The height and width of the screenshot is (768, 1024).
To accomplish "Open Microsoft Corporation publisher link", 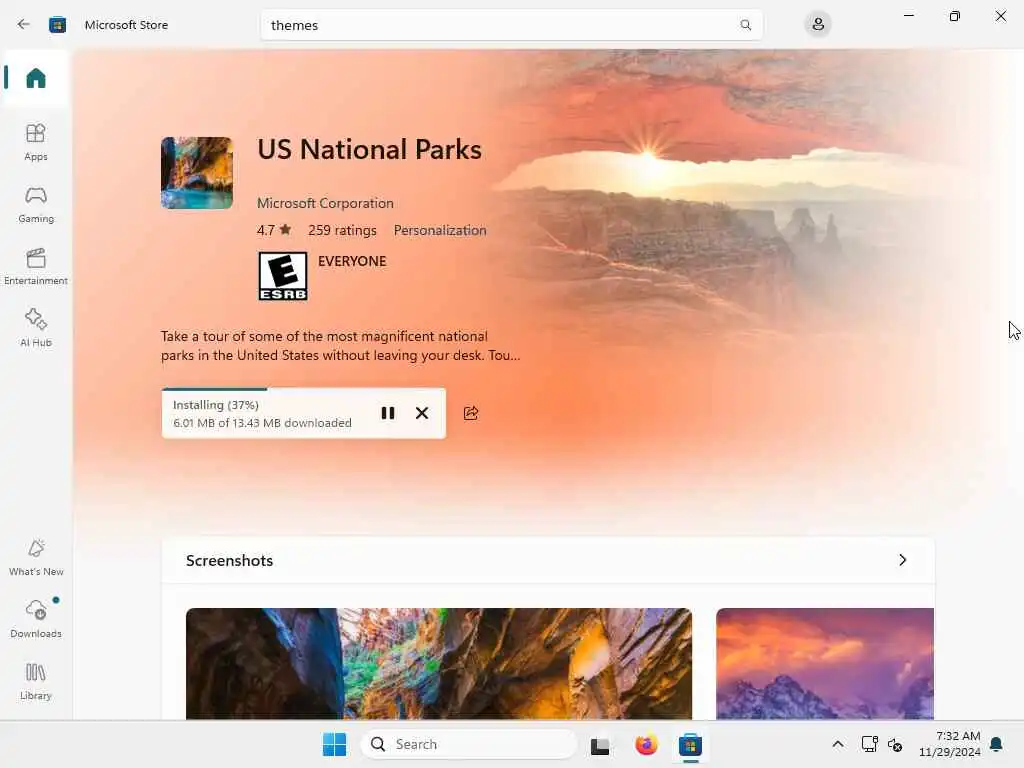I will [325, 203].
